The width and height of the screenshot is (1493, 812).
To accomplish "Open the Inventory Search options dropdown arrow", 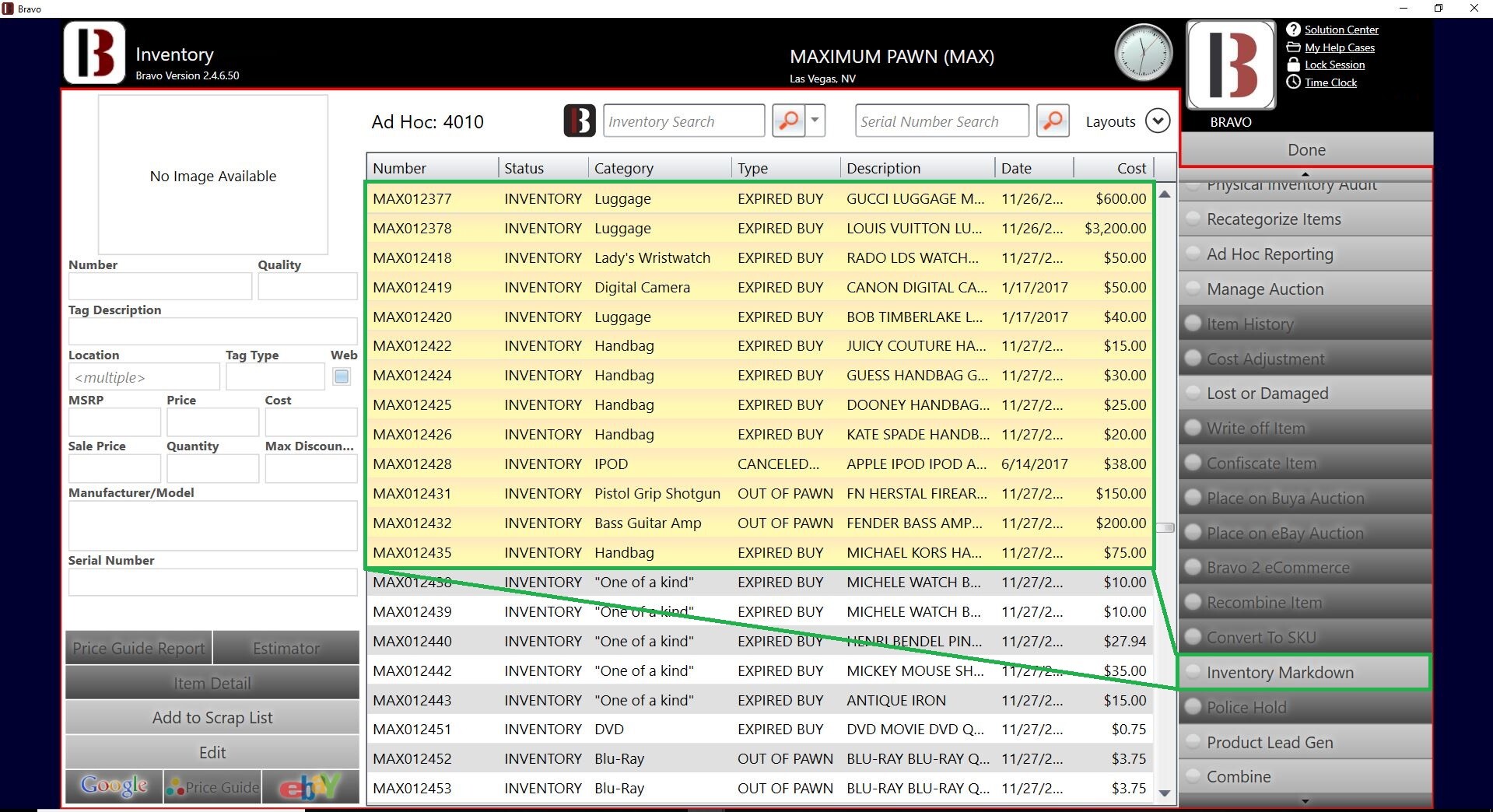I will (x=815, y=121).
